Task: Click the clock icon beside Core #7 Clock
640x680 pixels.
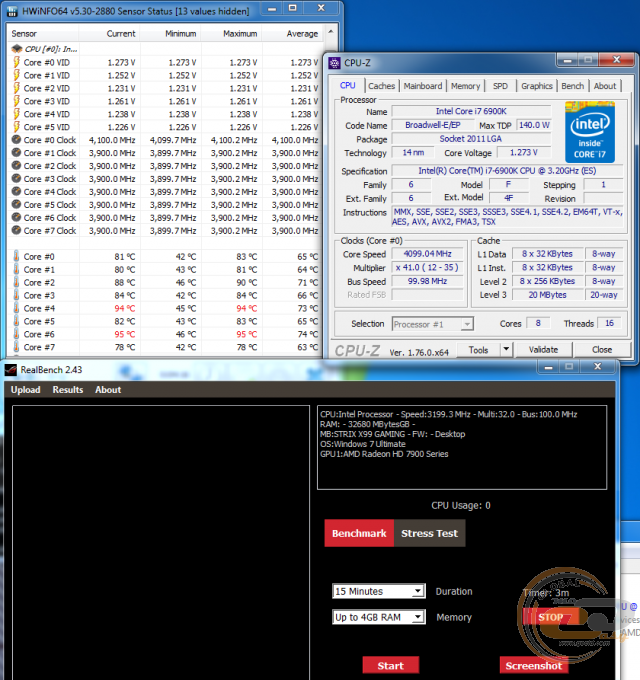Action: pos(16,230)
